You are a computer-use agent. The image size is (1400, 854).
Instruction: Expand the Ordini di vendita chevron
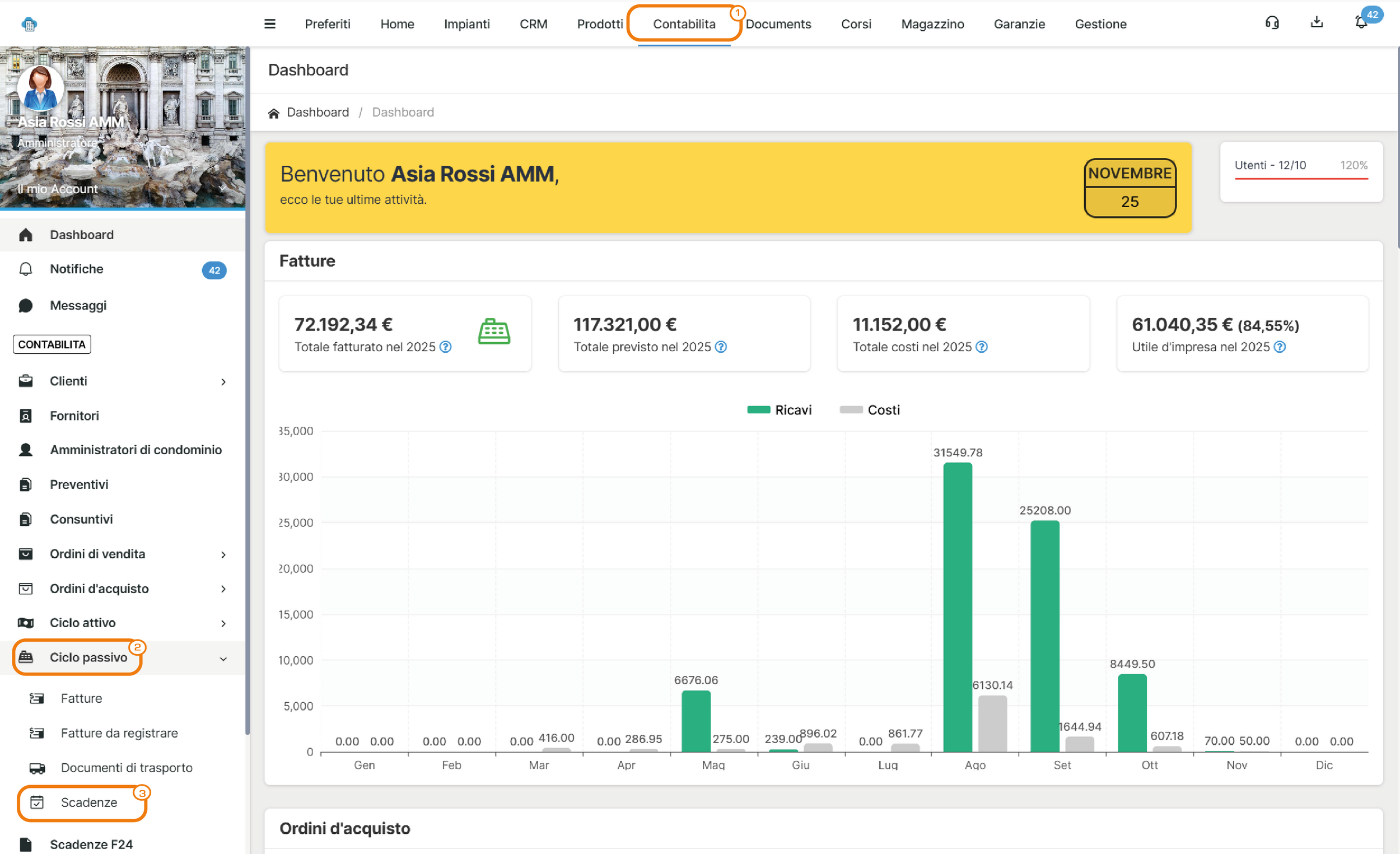[223, 555]
